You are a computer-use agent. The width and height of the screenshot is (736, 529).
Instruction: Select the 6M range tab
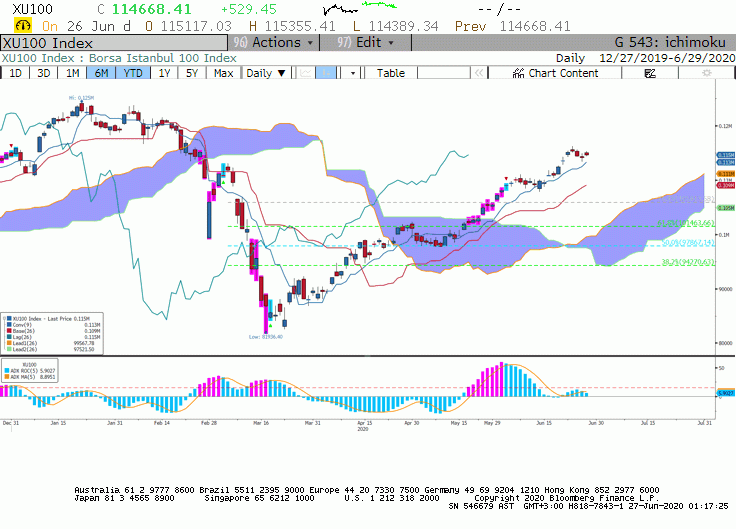tap(101, 73)
